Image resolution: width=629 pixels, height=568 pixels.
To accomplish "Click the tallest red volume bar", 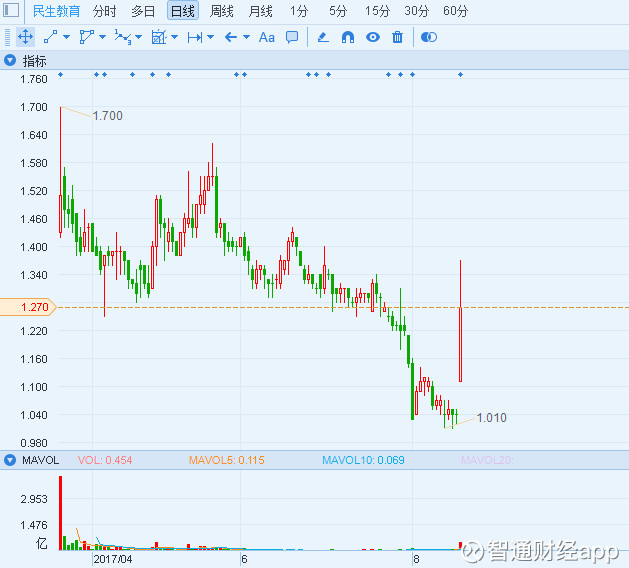I will [x=61, y=513].
